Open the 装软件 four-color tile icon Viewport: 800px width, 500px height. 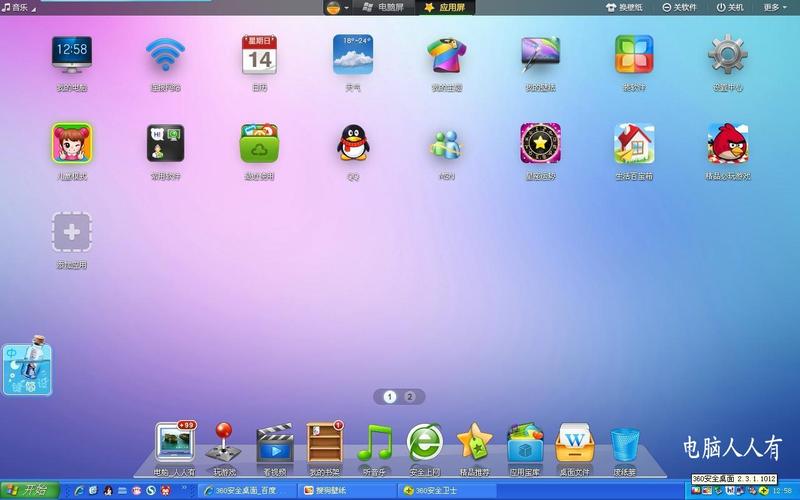[x=634, y=55]
